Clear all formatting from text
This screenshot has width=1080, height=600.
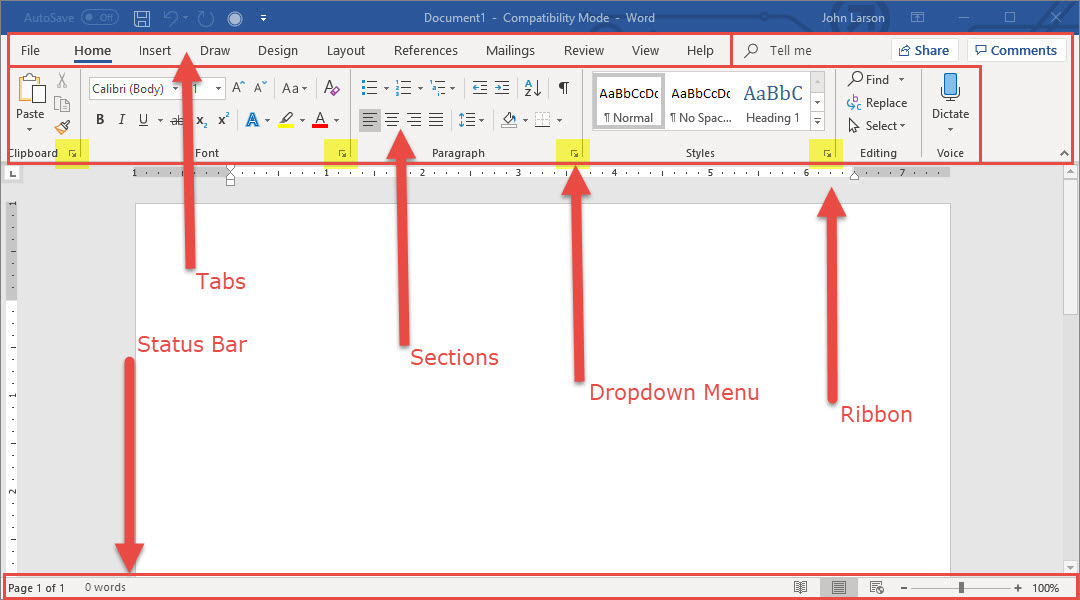point(332,88)
